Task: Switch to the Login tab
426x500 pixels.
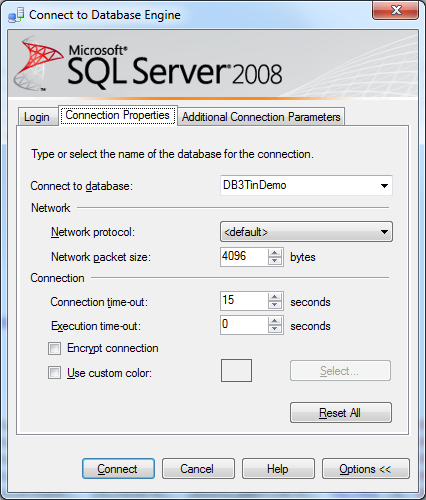Action: [37, 117]
